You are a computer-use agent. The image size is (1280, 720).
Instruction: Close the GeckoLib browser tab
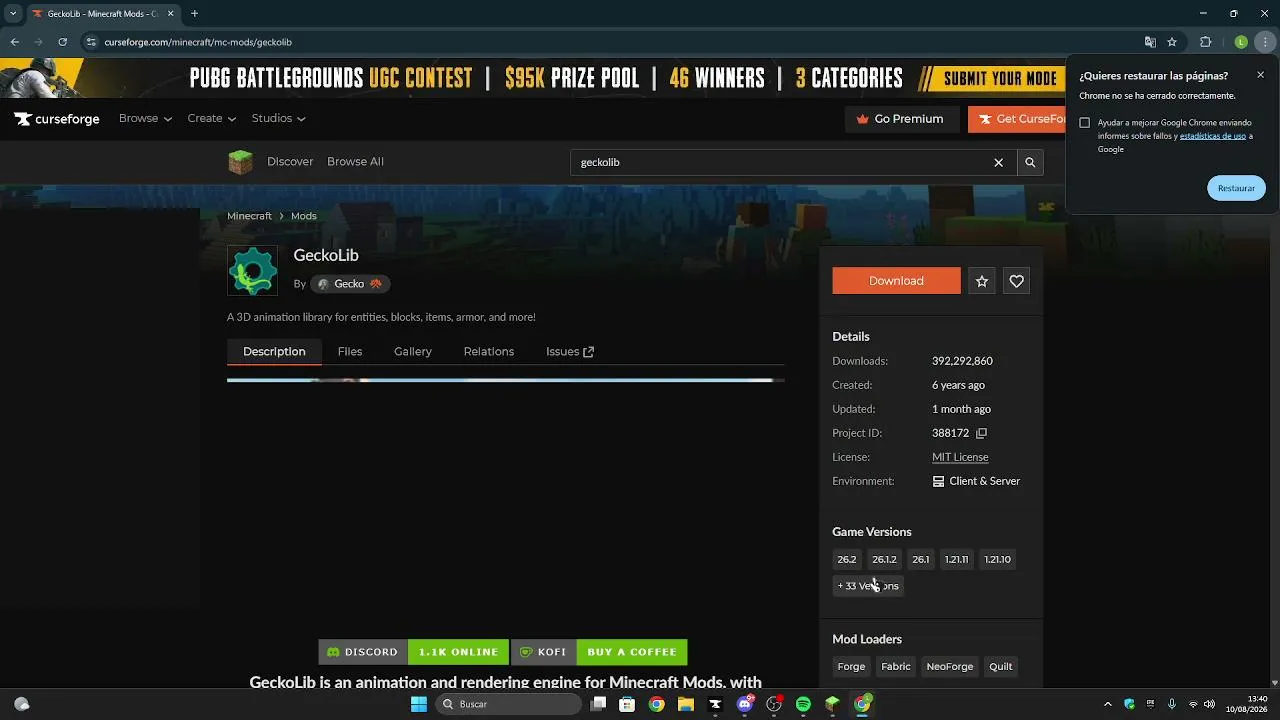point(169,14)
